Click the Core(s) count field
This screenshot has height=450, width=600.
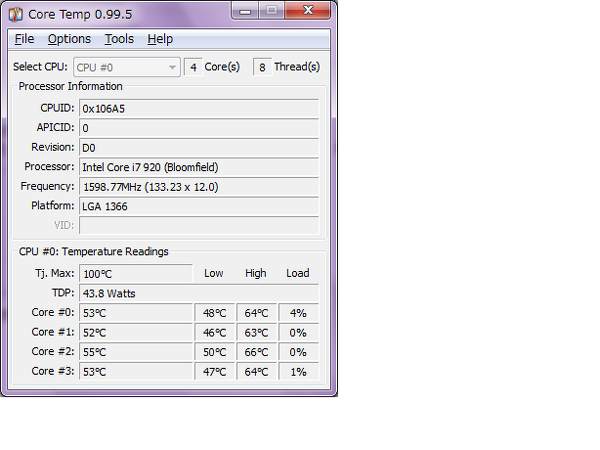pos(193,67)
